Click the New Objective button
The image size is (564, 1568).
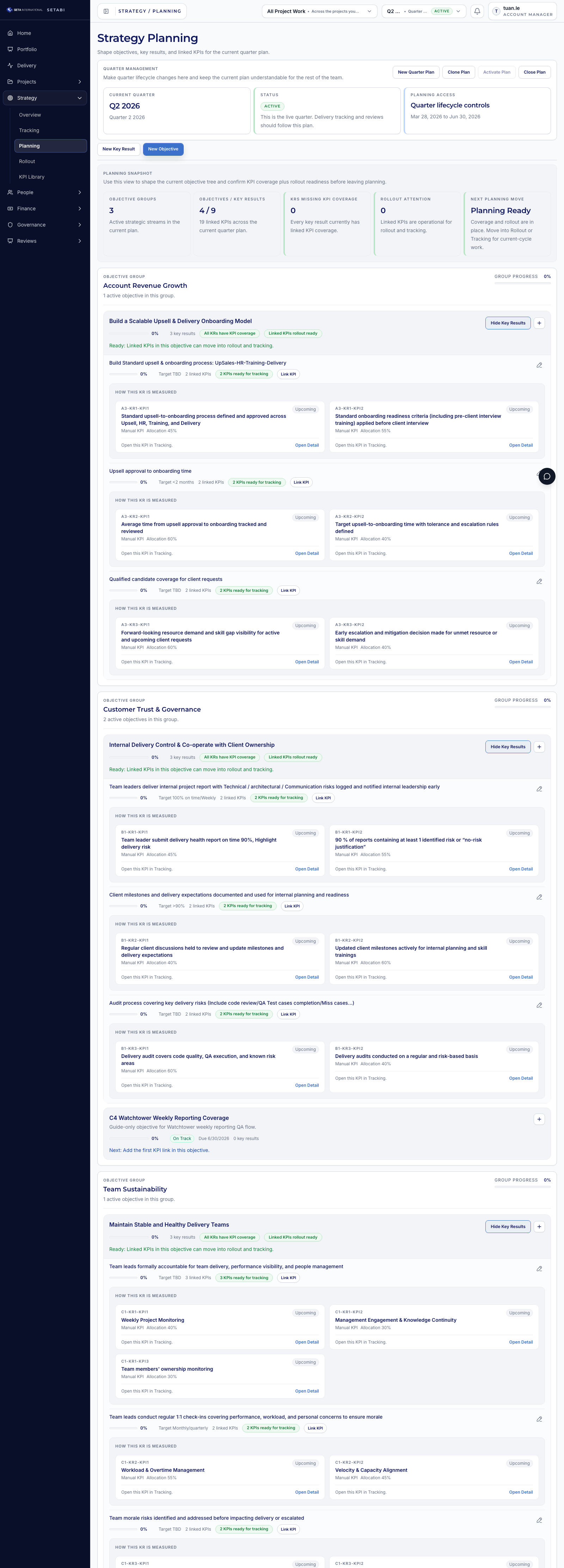tap(163, 149)
